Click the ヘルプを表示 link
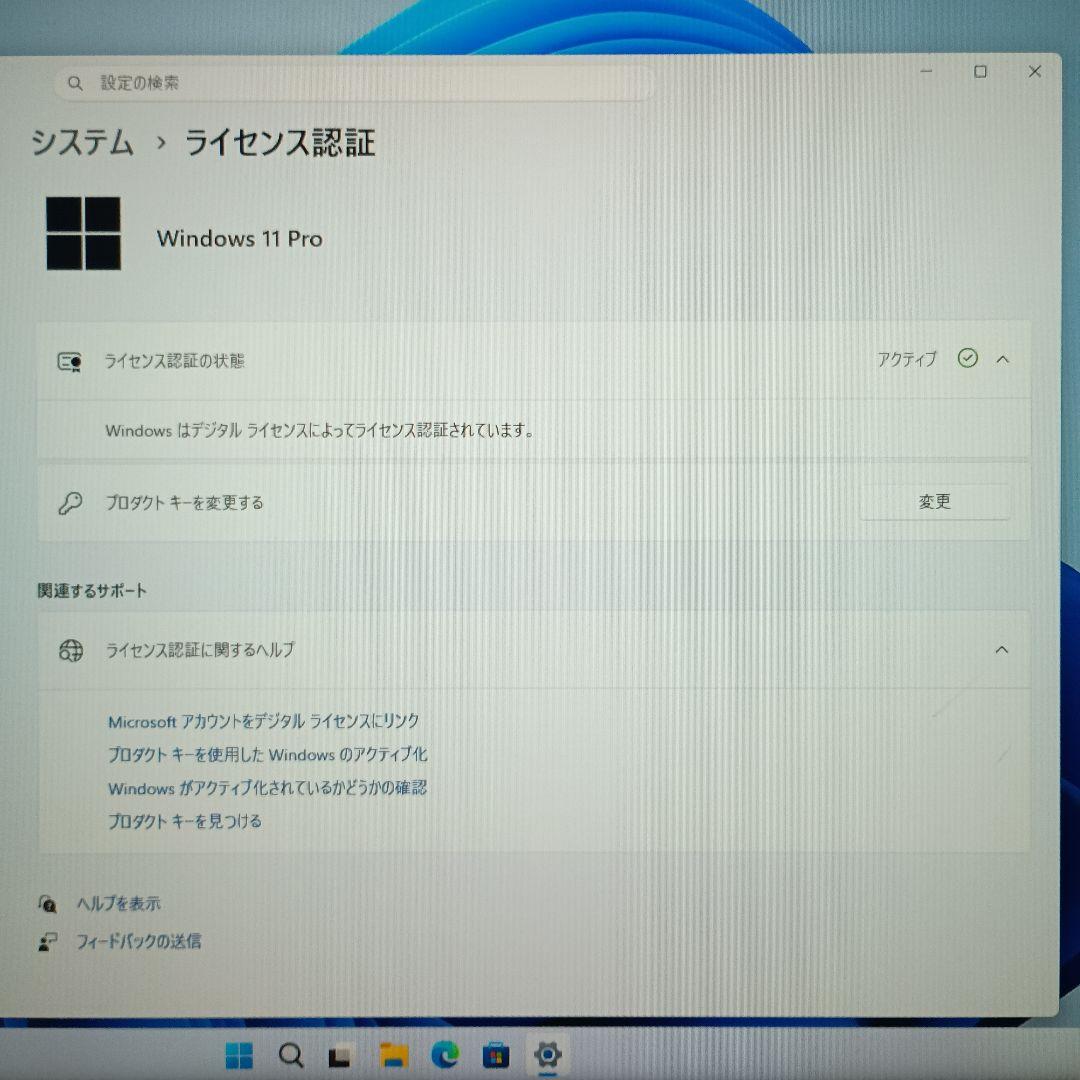 [x=118, y=903]
